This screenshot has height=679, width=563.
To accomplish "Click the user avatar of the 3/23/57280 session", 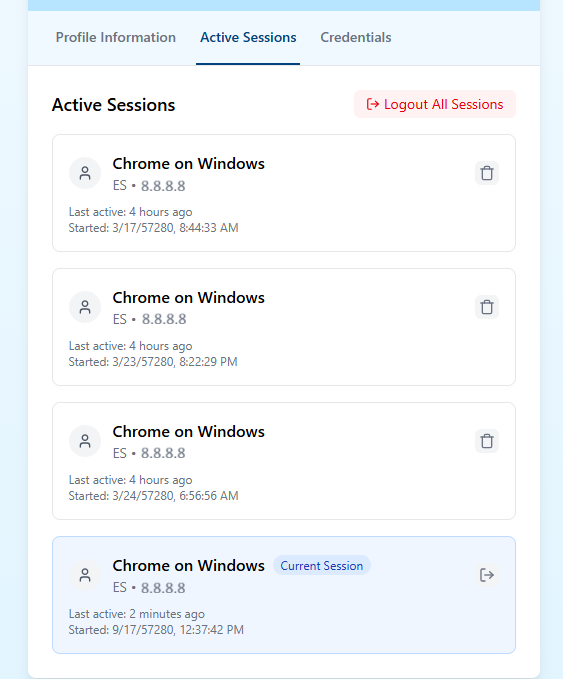I will tap(85, 307).
